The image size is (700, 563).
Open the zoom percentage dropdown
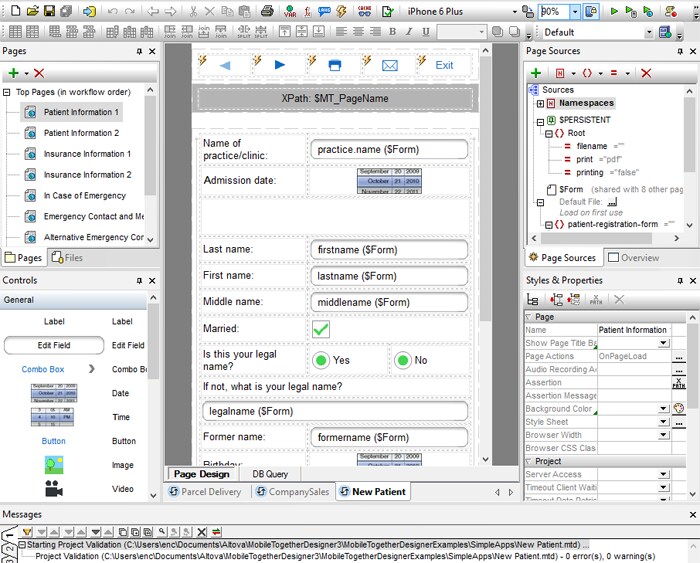click(x=574, y=11)
